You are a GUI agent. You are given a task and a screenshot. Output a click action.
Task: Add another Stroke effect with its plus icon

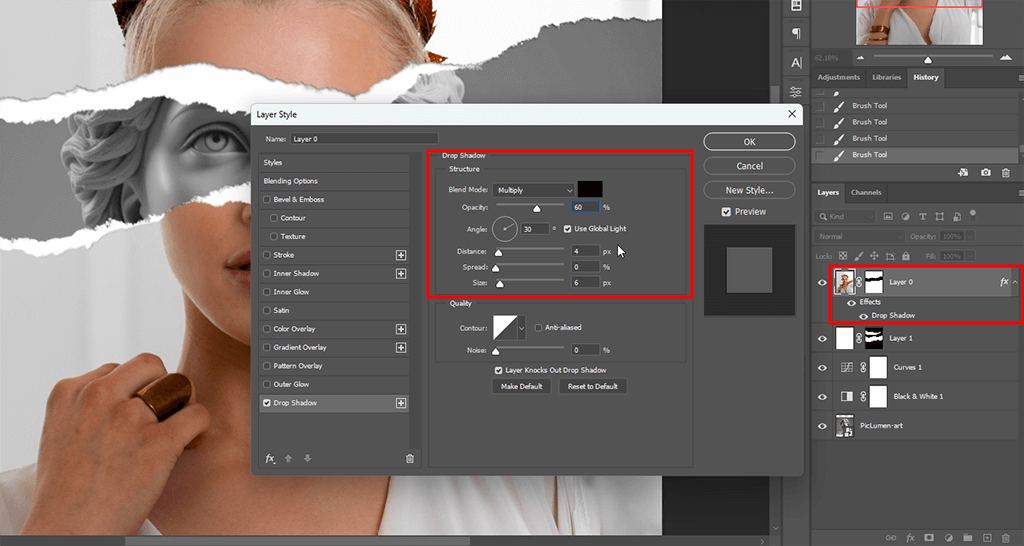click(x=401, y=255)
